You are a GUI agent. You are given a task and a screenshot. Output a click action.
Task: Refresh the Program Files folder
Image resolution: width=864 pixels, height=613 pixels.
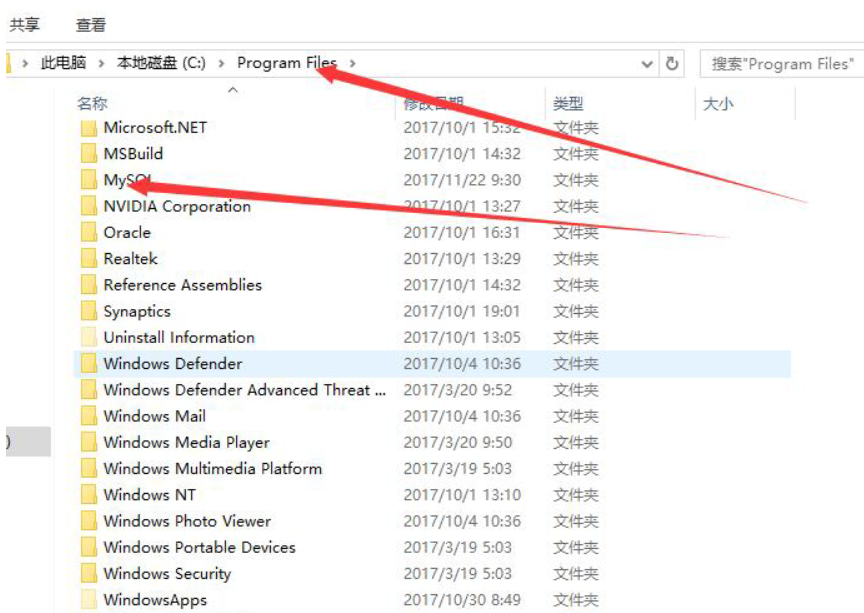coord(672,63)
